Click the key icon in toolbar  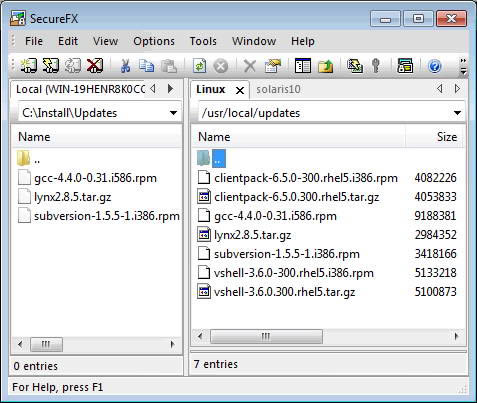pos(376,66)
